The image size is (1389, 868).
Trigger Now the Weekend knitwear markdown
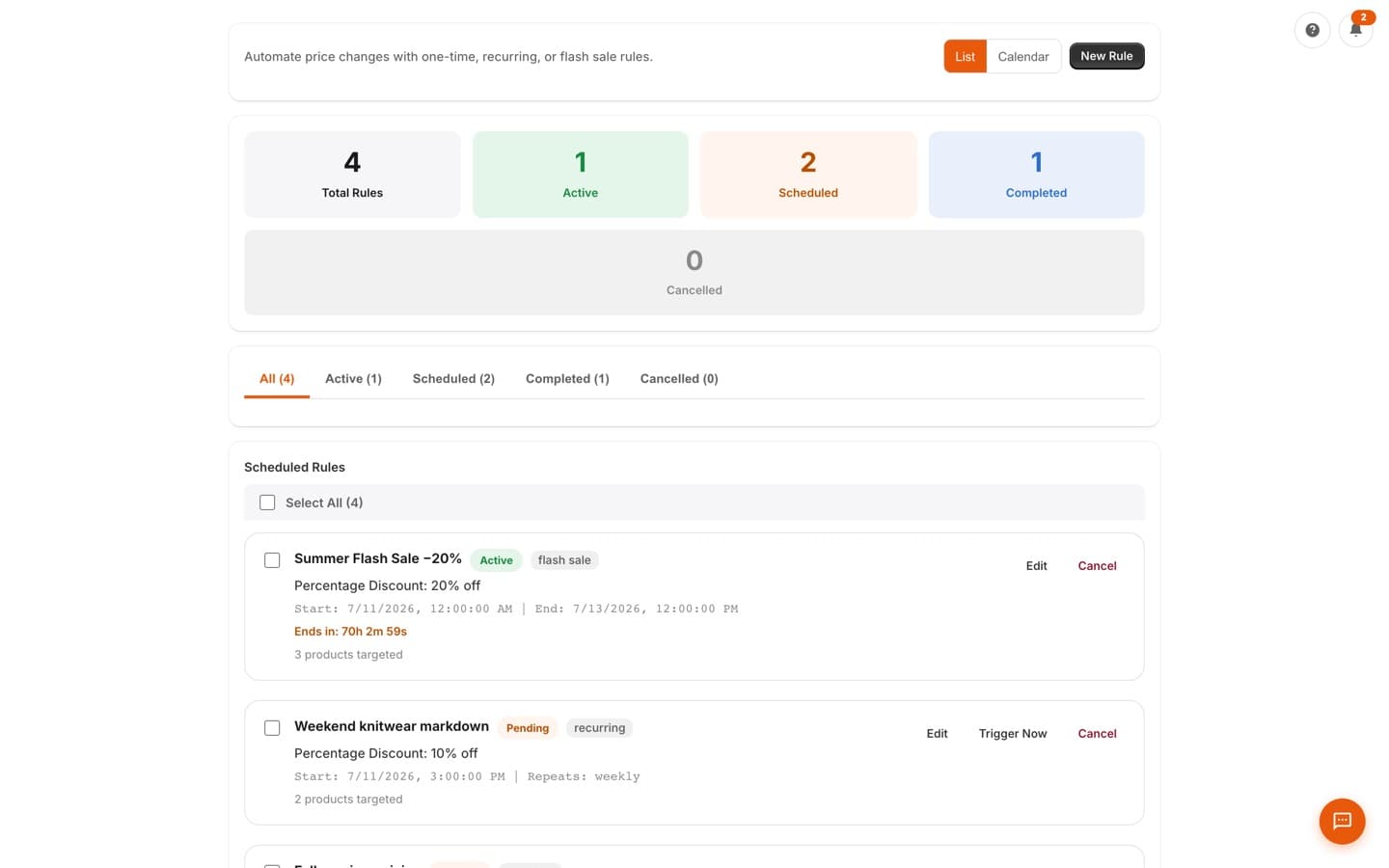click(1013, 734)
